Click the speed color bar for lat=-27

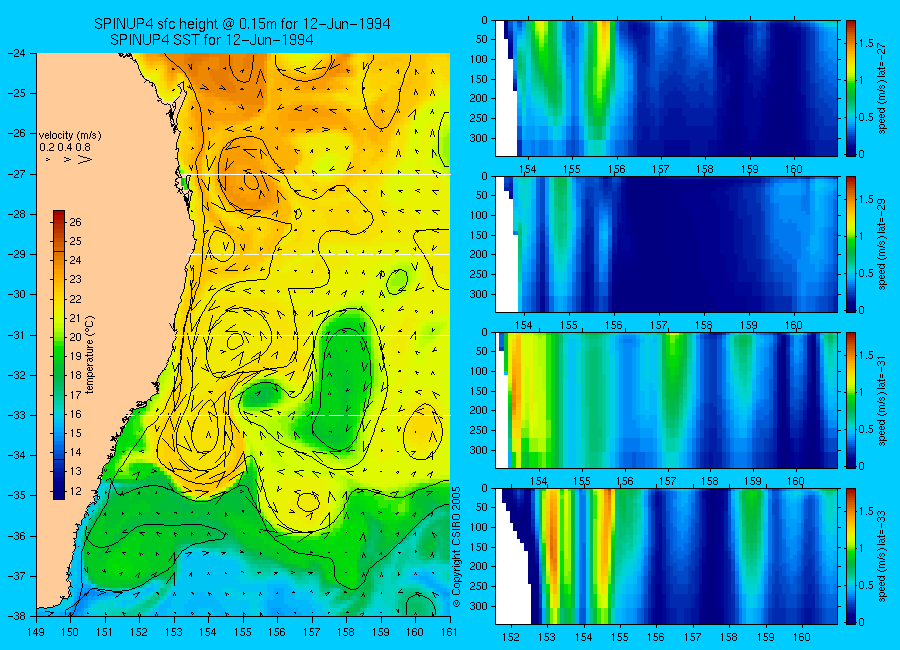850,88
